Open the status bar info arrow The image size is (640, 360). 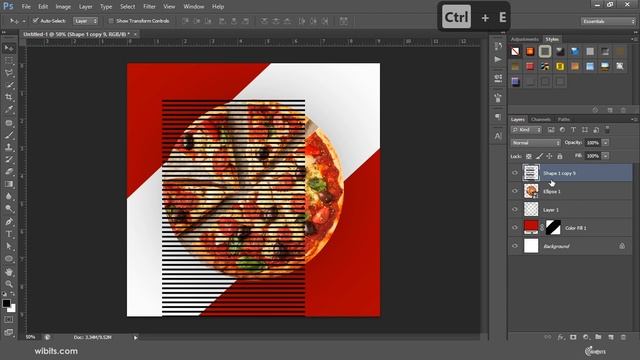pyautogui.click(x=136, y=338)
